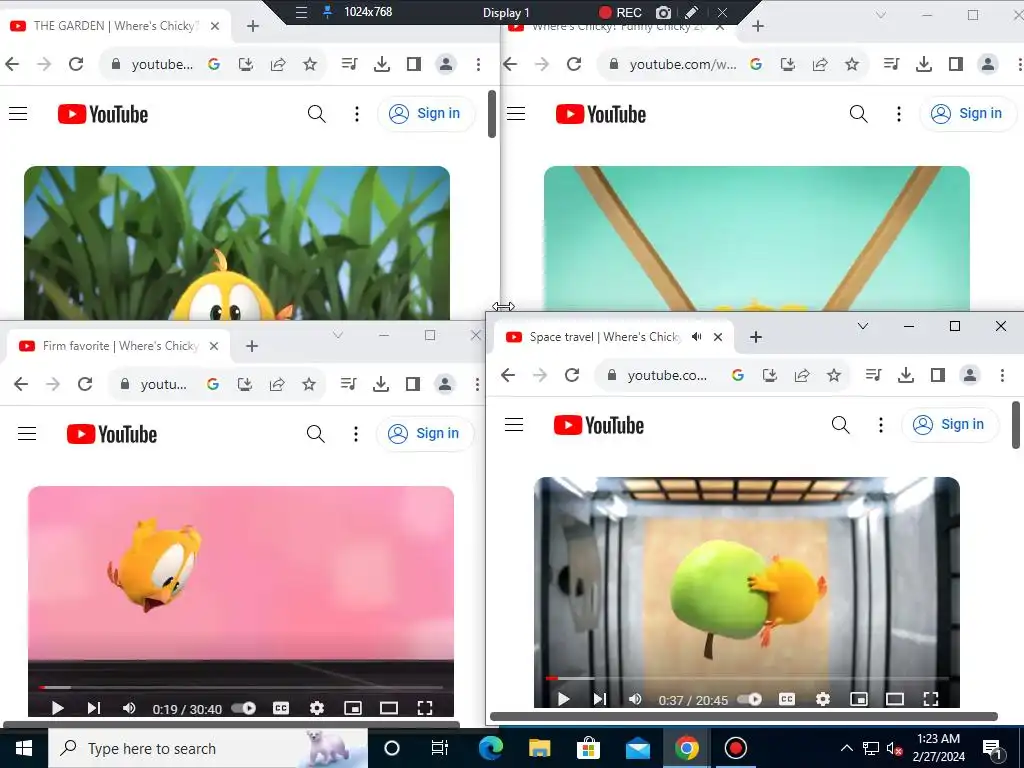Bookmark the page in THE GARDEN window
Image resolution: width=1024 pixels, height=768 pixels.
point(310,64)
